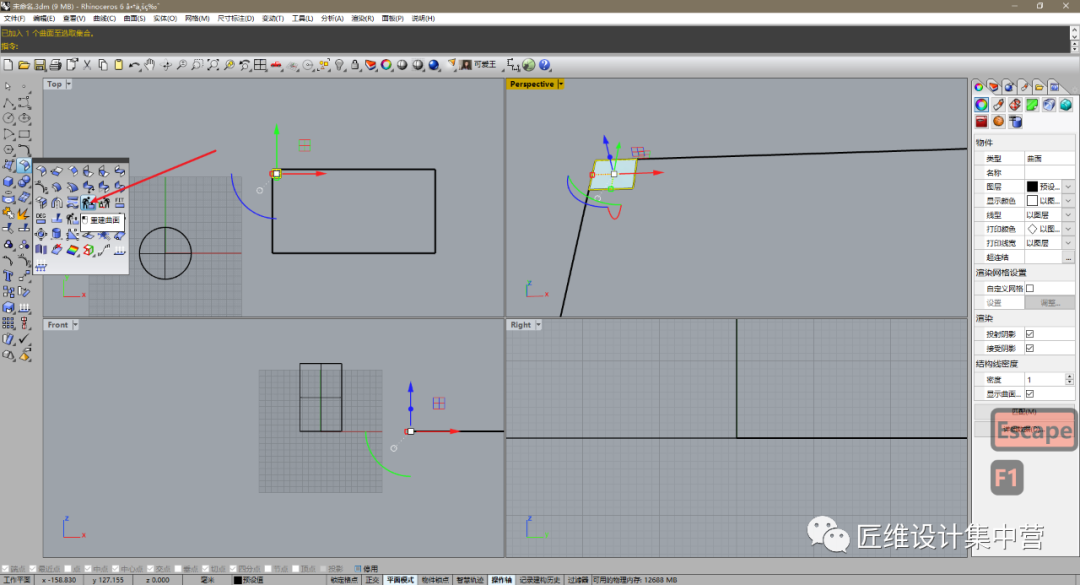This screenshot has width=1080, height=585.
Task: Toggle the custom mesh checkbox (自定义网格)
Action: [x=1030, y=289]
